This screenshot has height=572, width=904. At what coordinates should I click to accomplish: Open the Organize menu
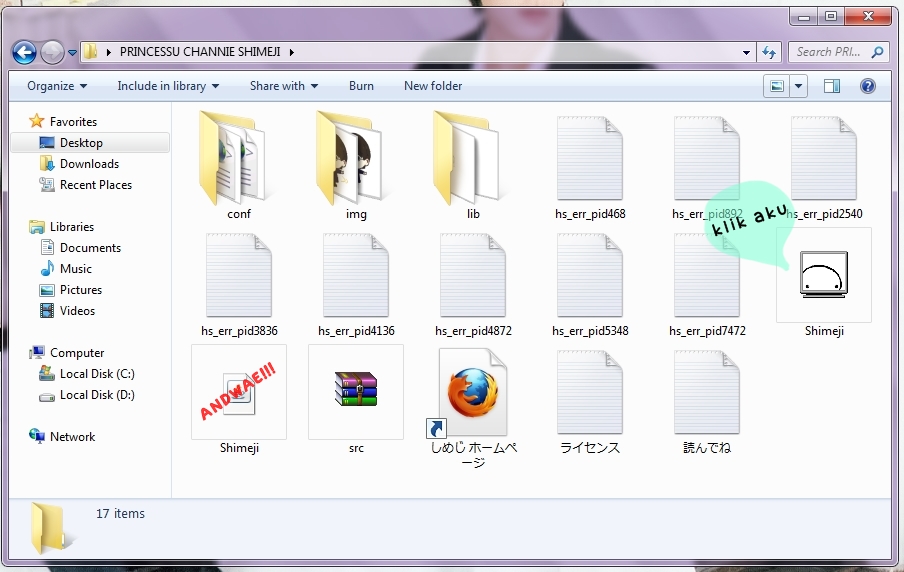coord(56,86)
